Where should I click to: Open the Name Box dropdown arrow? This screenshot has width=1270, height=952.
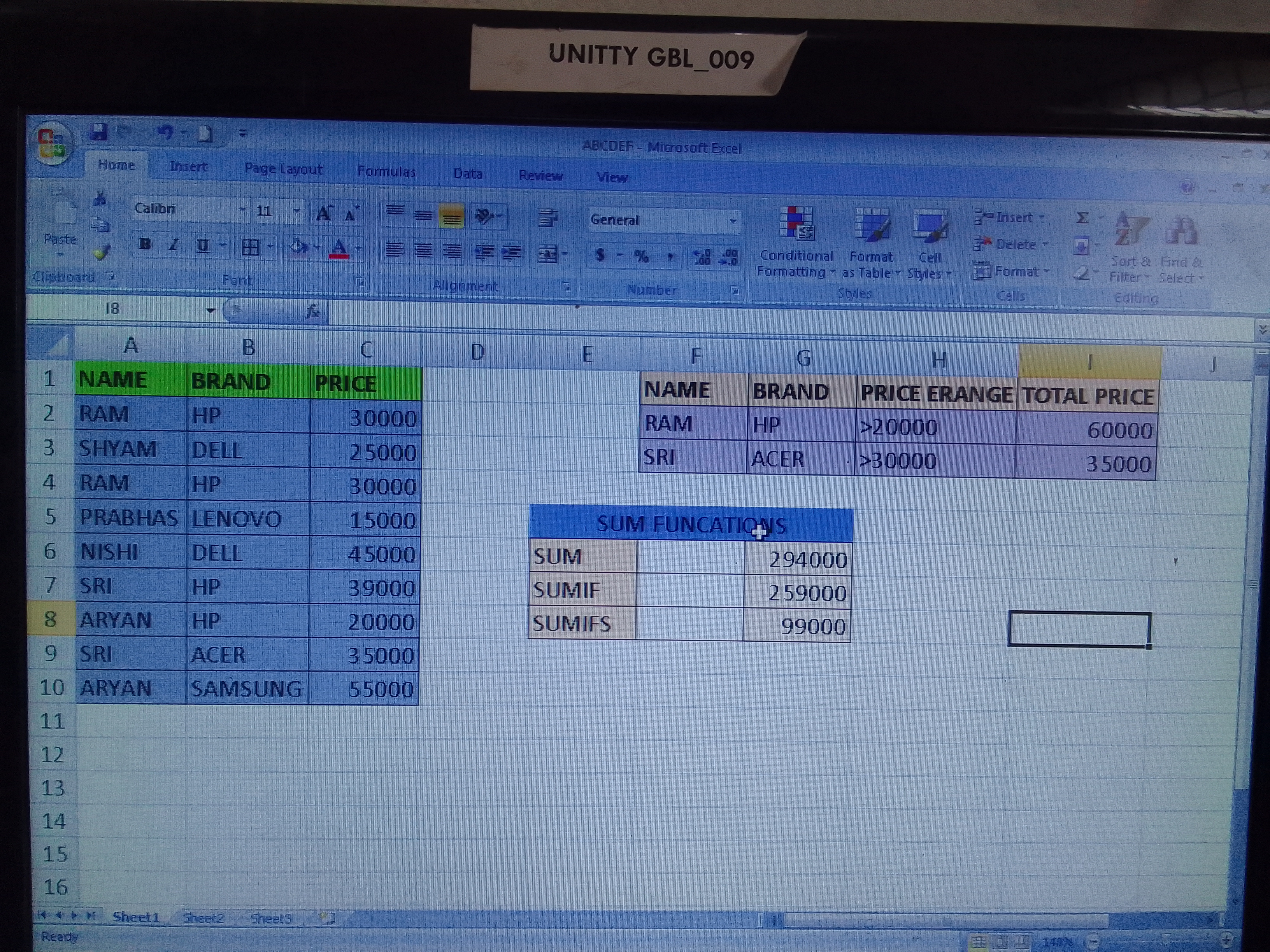coord(210,310)
